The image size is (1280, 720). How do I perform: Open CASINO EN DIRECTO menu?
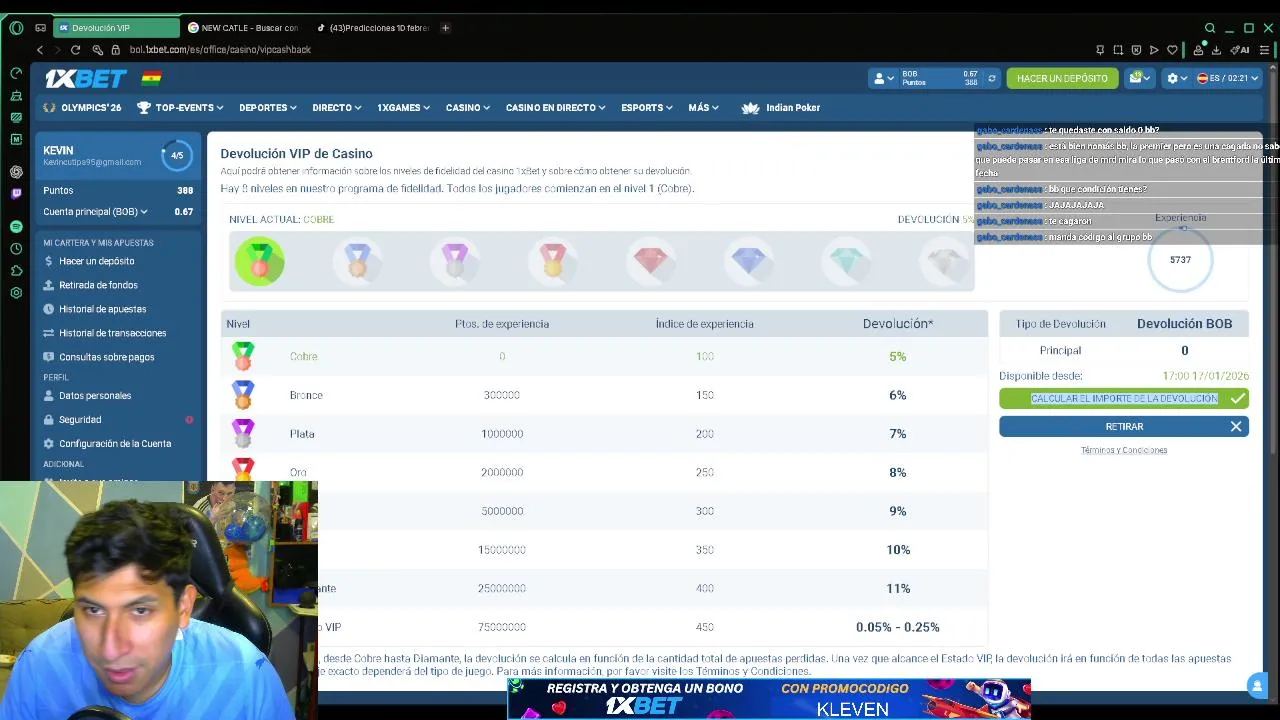pyautogui.click(x=555, y=108)
